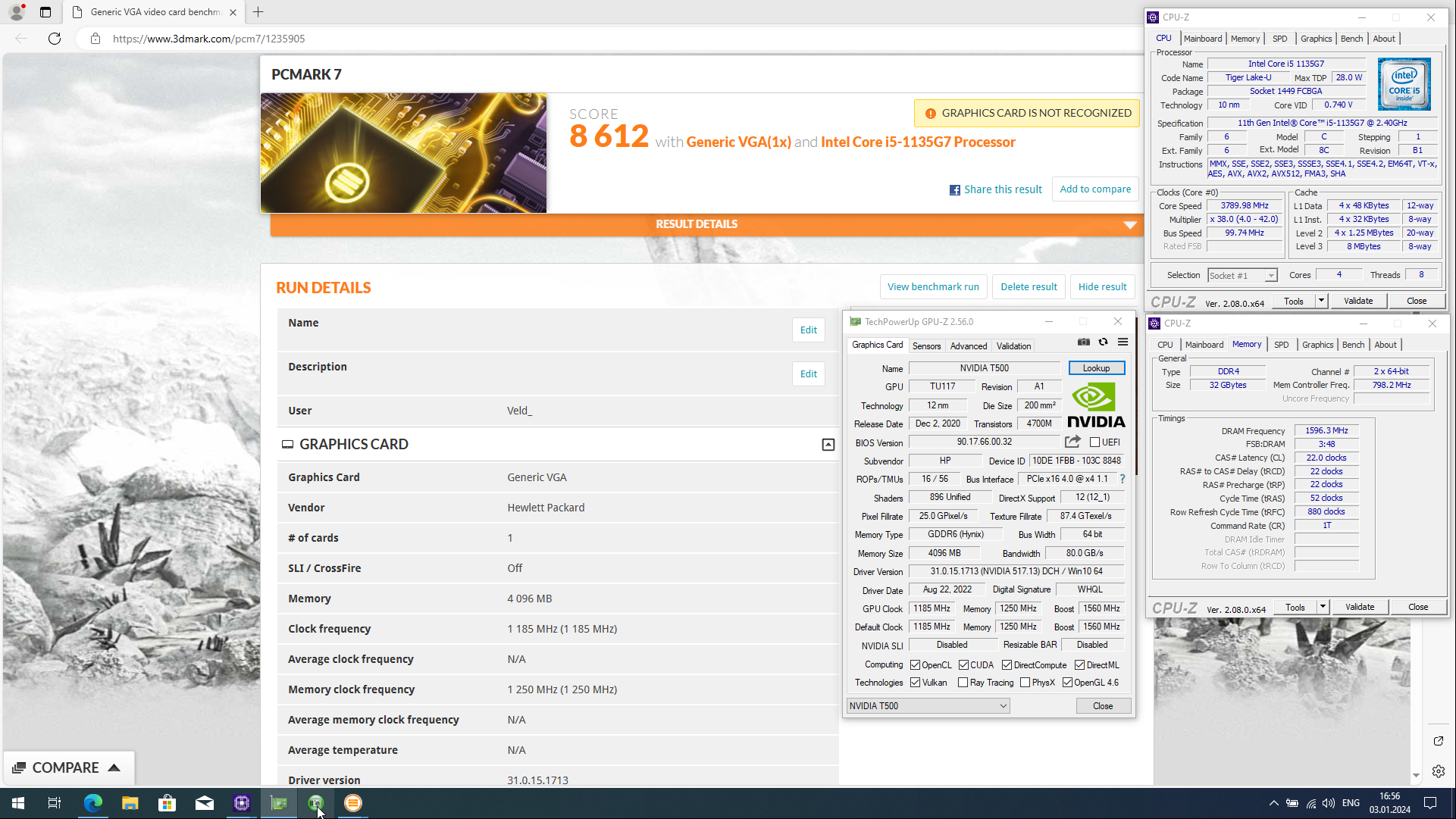Click the NVIDIA logo in GPU-Z
Viewport: 1456px width, 819px height.
(1096, 405)
